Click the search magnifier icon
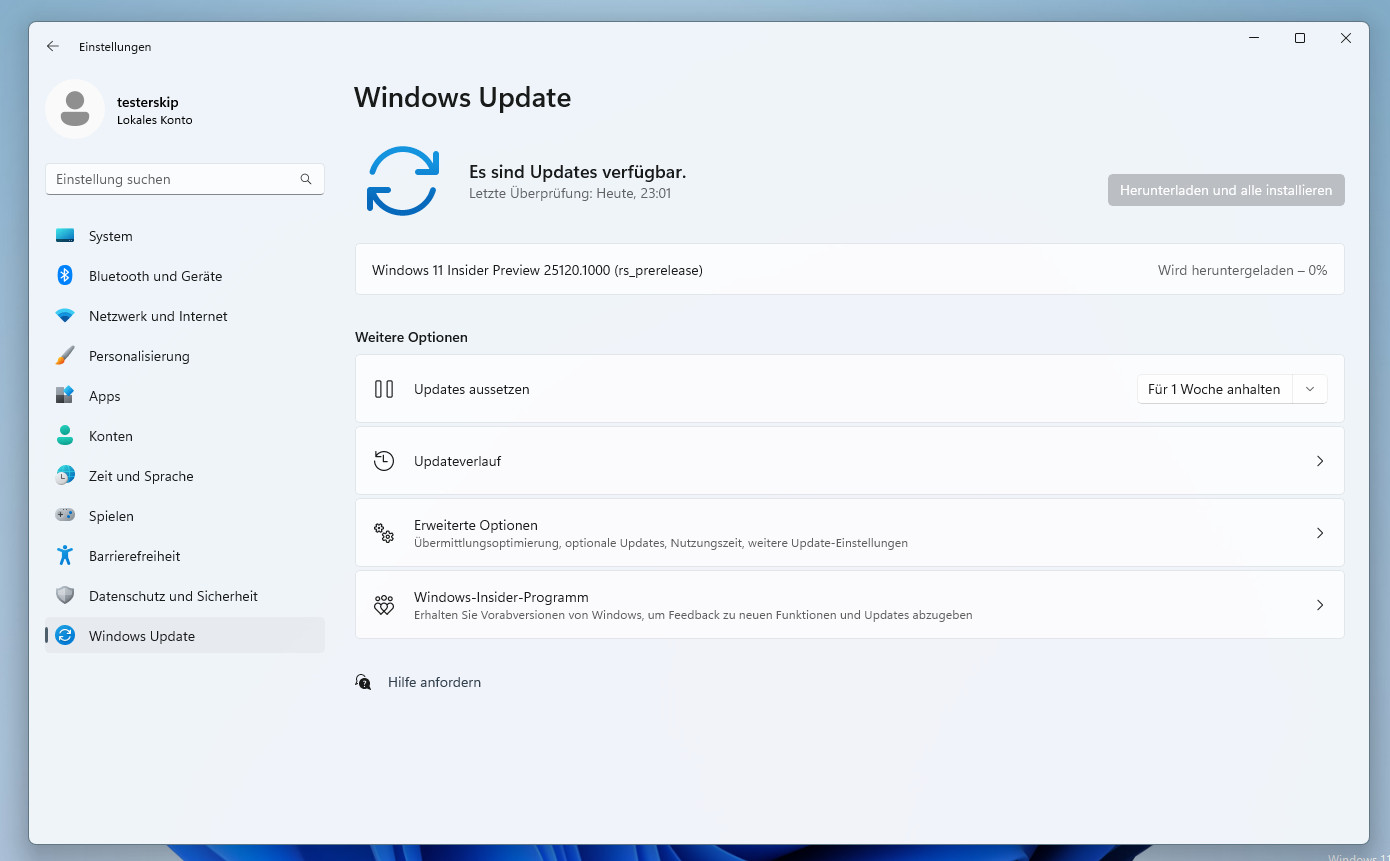Viewport: 1390px width, 861px height. pos(306,179)
